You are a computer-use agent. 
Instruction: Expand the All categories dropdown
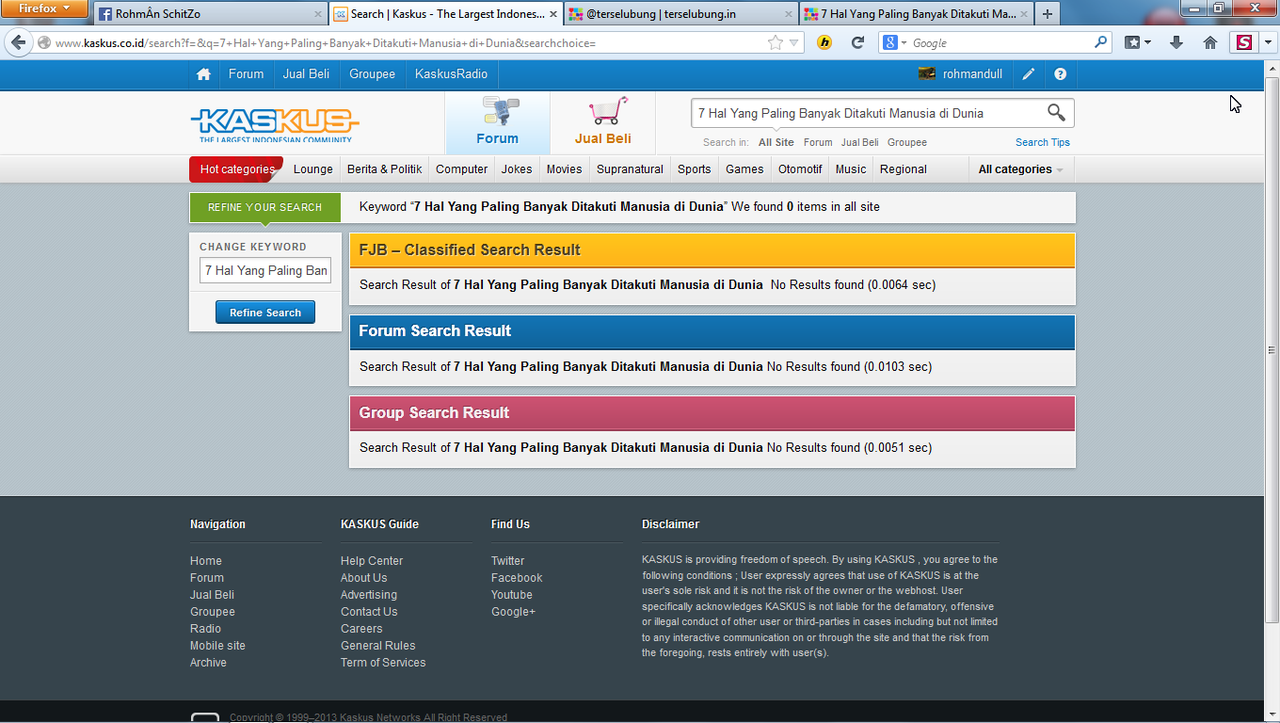point(1021,169)
